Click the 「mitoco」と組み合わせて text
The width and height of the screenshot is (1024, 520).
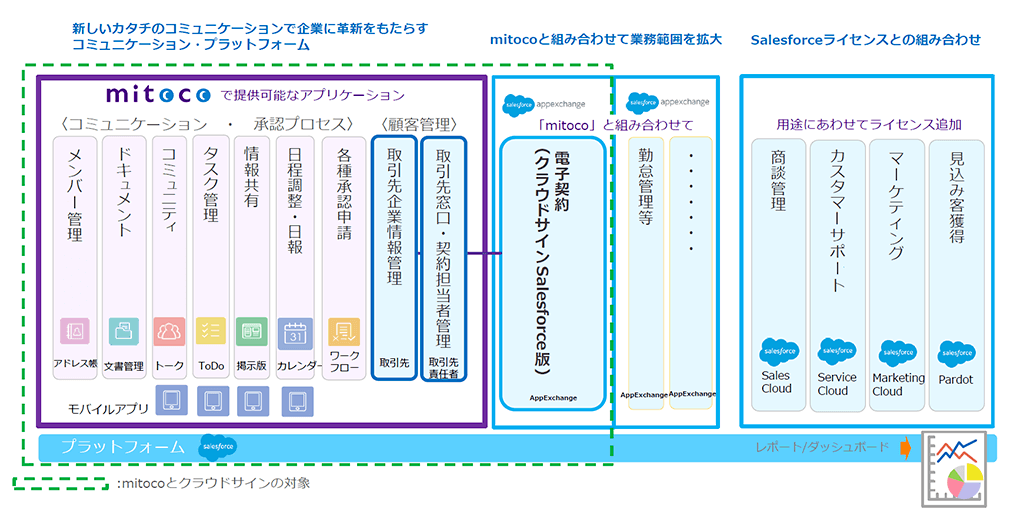coord(615,125)
